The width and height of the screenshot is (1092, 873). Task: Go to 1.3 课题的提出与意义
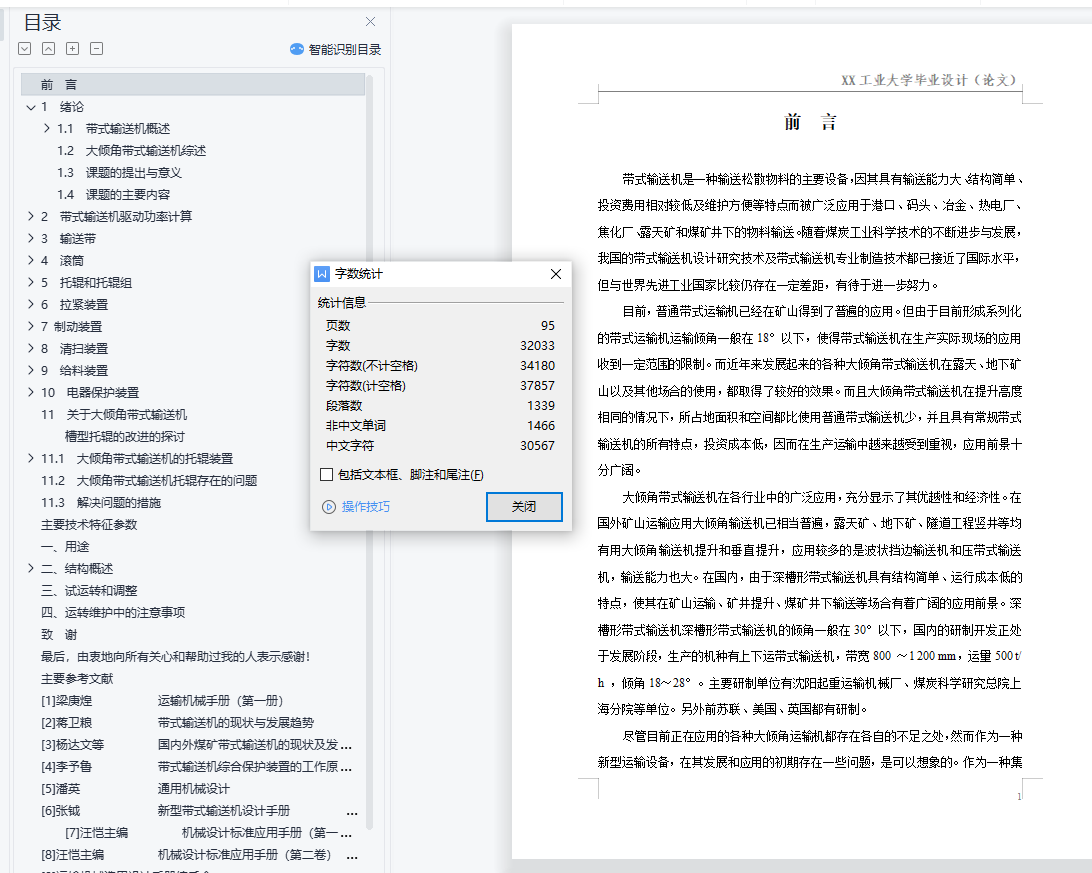(x=119, y=173)
